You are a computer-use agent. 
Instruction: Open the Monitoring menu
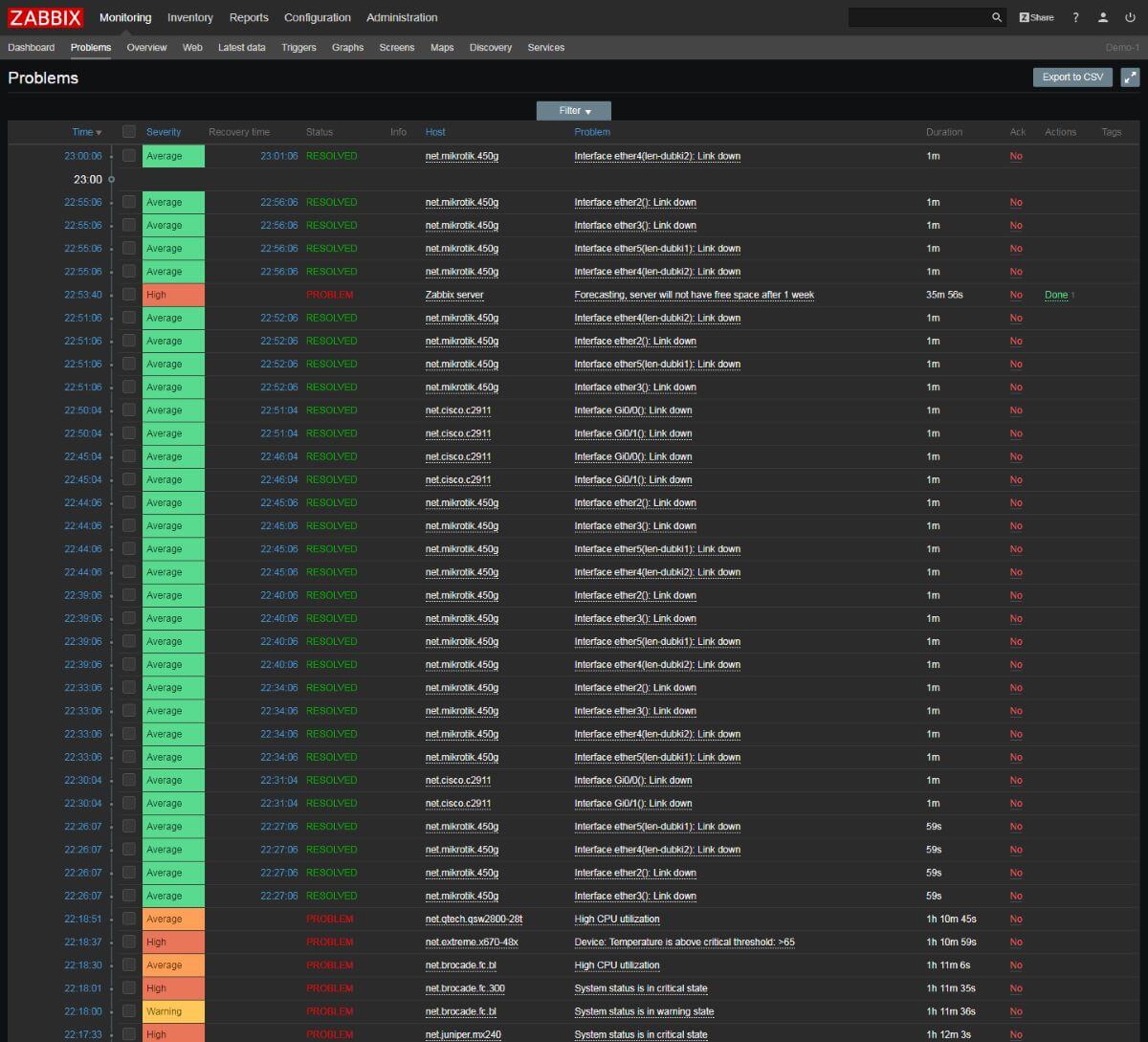tap(125, 17)
